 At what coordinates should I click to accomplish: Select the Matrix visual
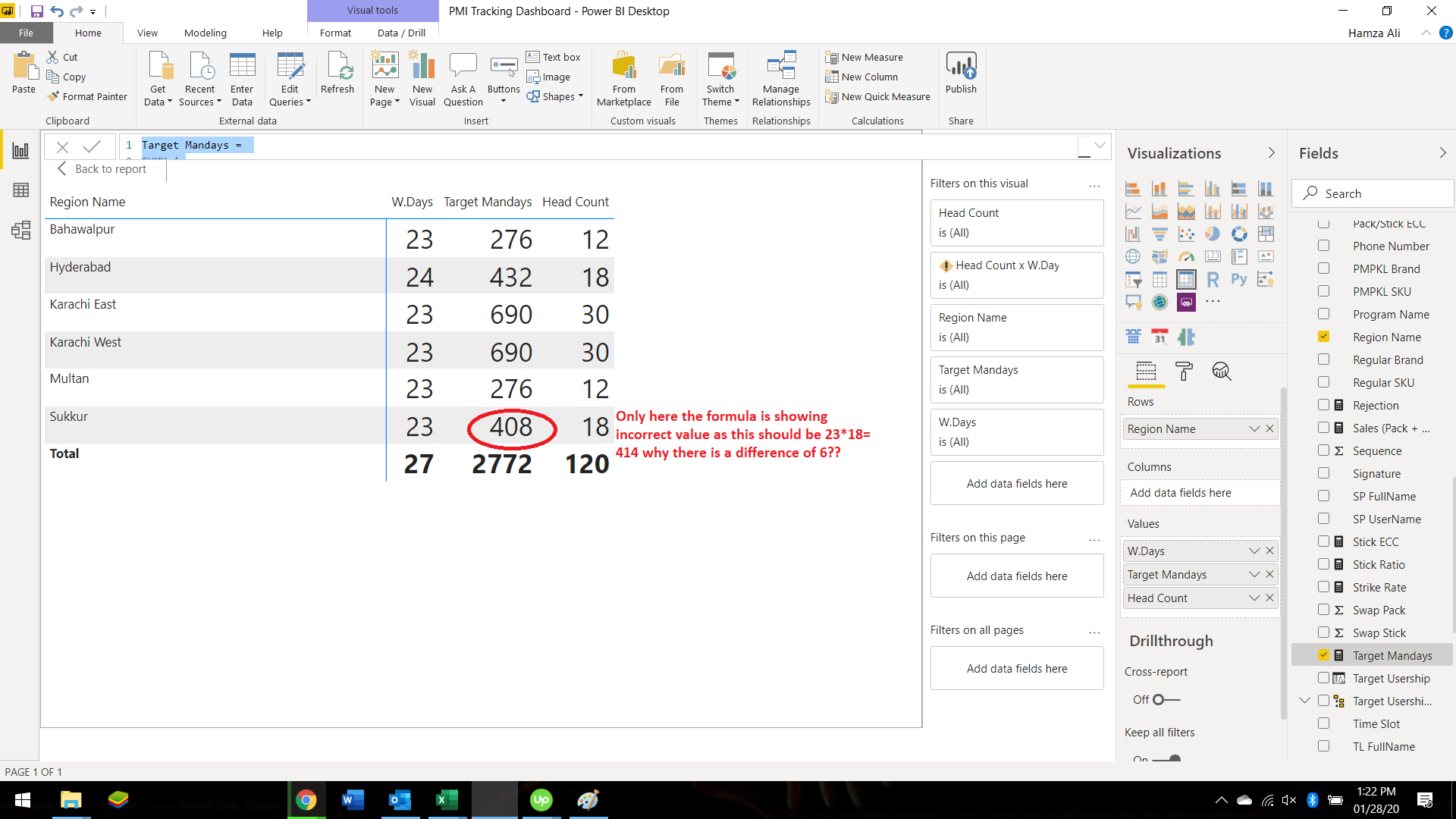(1186, 279)
